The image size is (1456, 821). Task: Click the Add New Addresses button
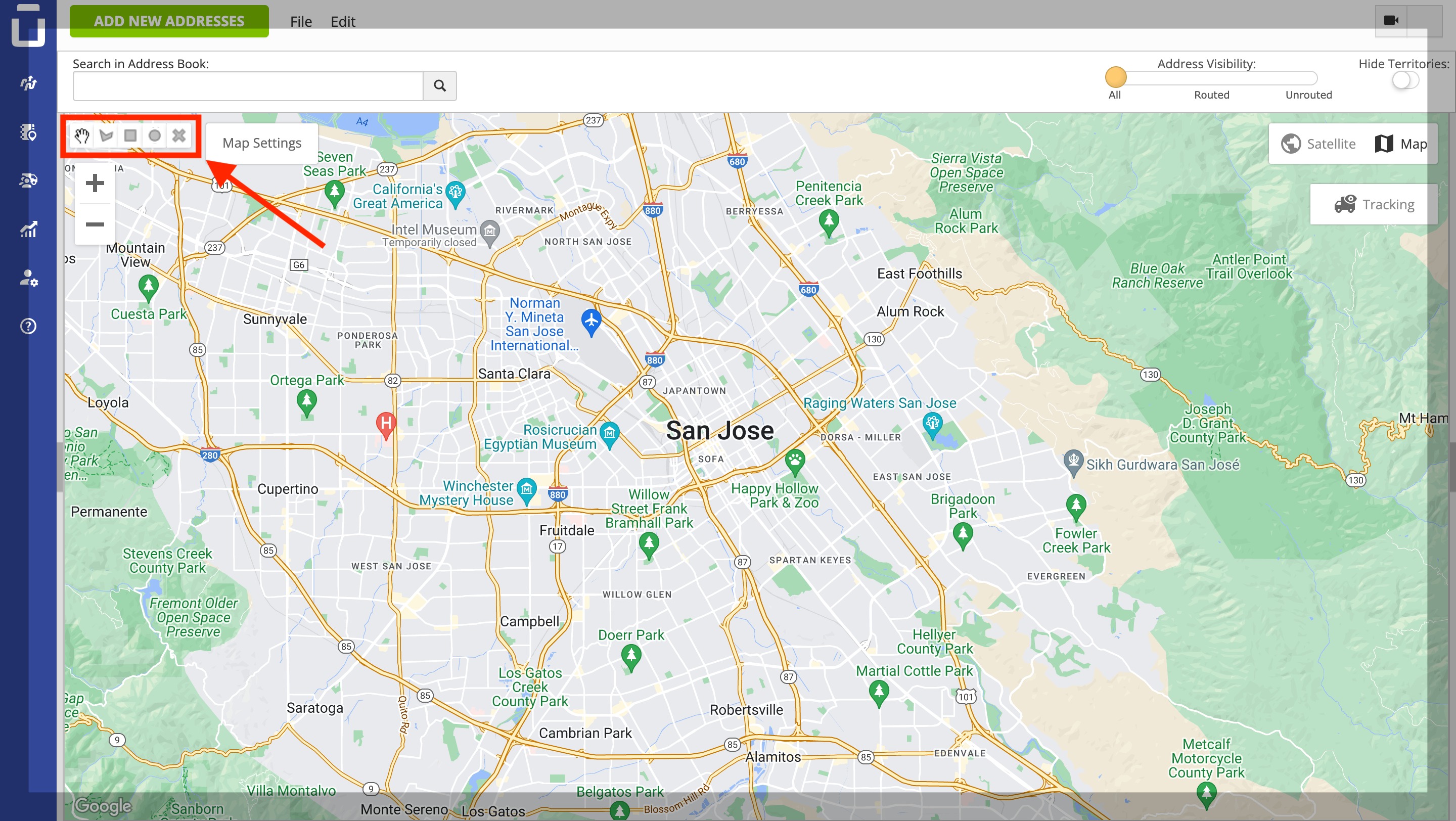coord(169,21)
